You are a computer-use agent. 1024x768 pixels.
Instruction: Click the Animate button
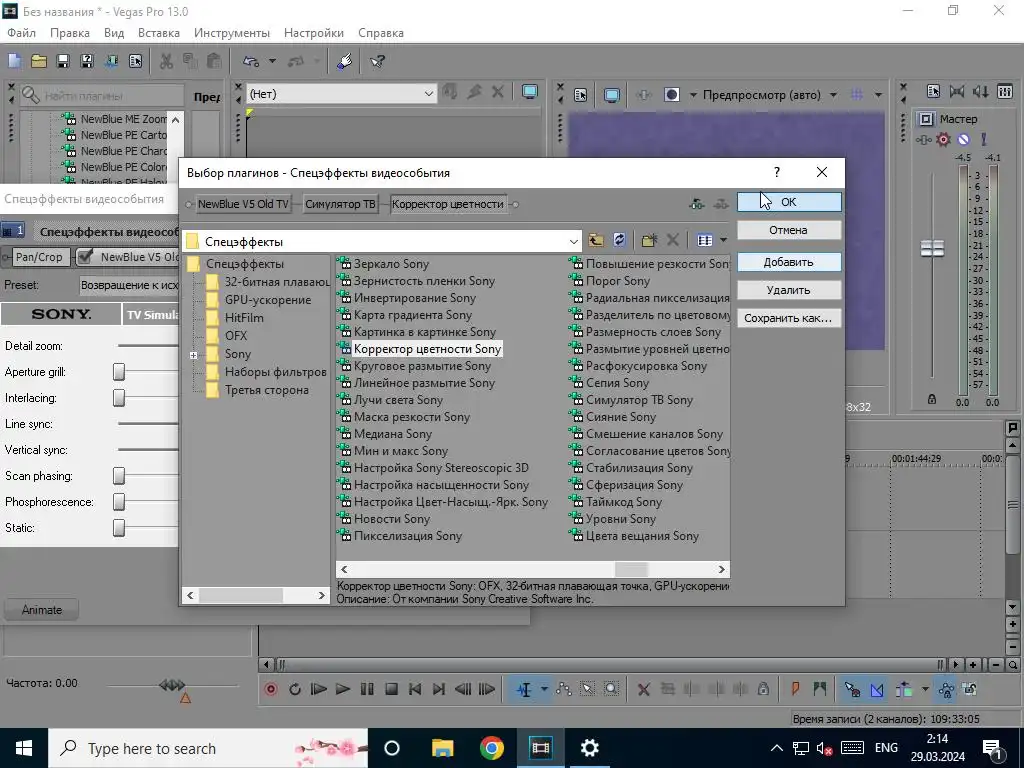click(x=42, y=610)
